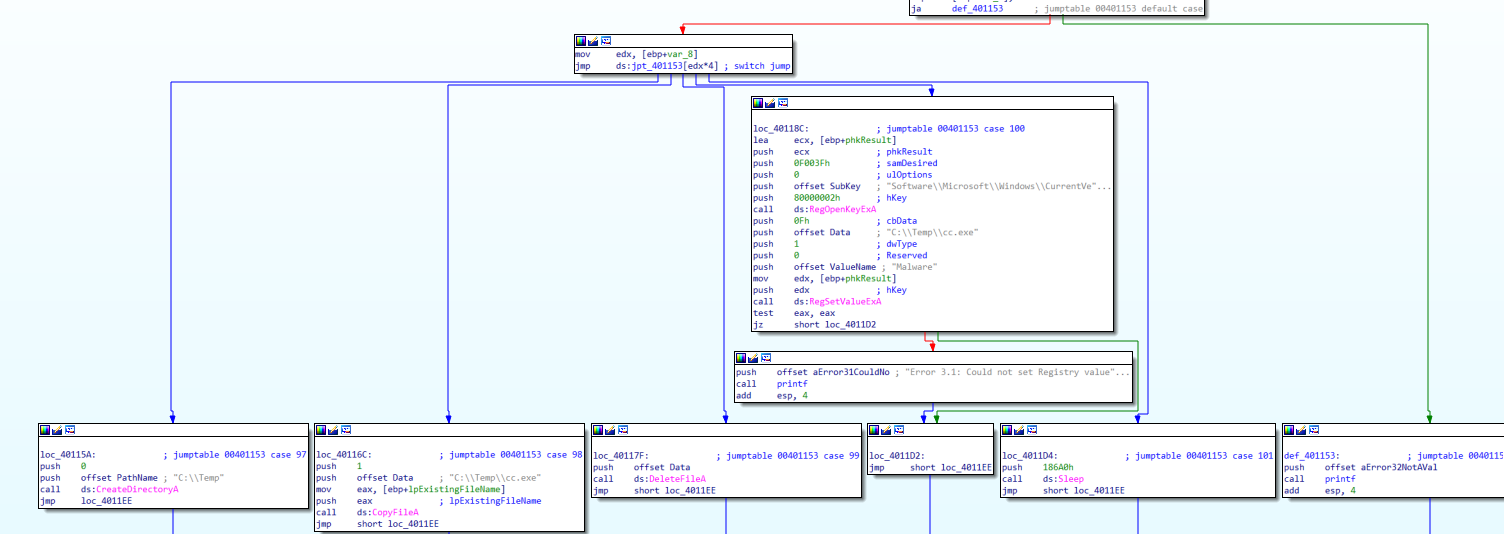Click group nodes icon on loc_4011D4 block
The height and width of the screenshot is (534, 1504).
(1032, 430)
